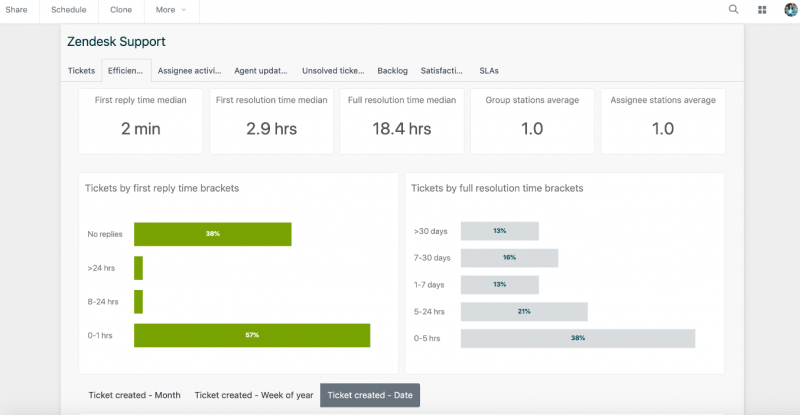Switch to the Tickets tab
The image size is (800, 415).
tap(82, 70)
